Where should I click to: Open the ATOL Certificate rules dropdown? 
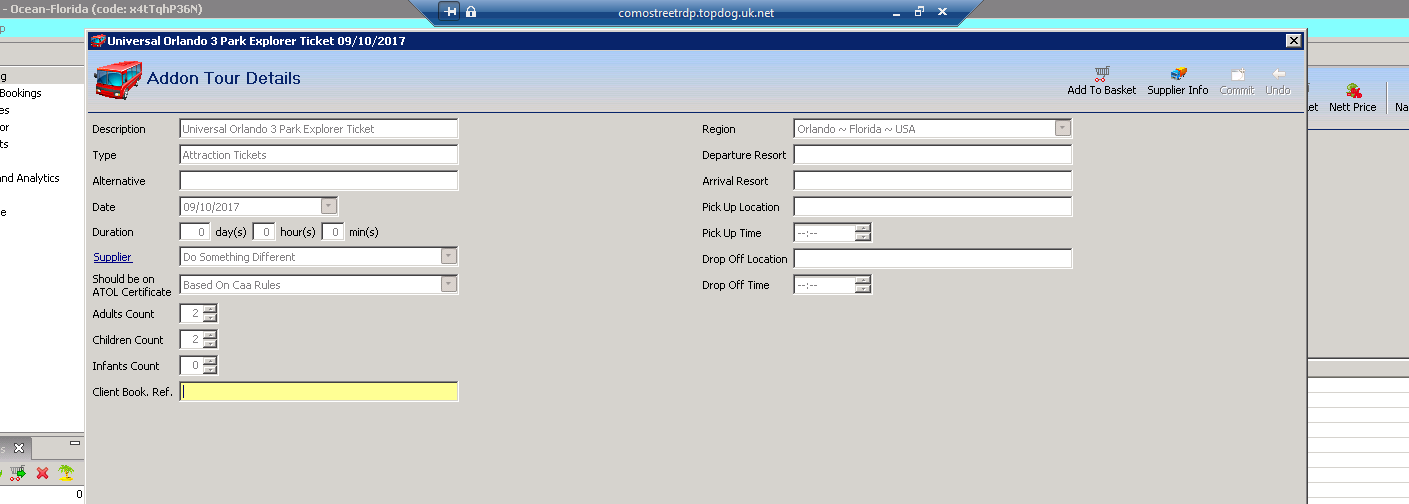pyautogui.click(x=449, y=284)
